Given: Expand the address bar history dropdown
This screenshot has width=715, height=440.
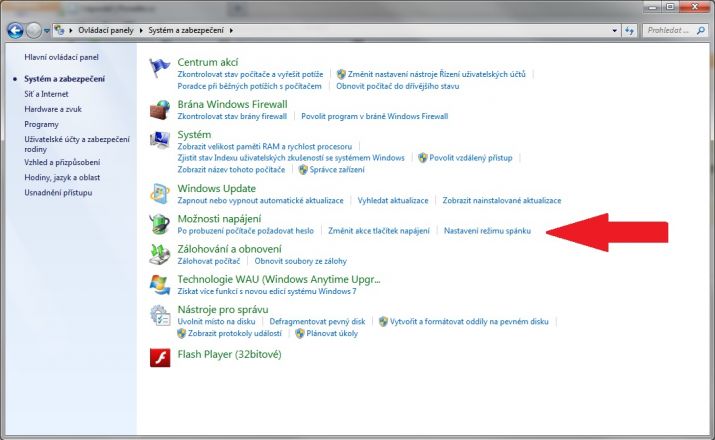Looking at the screenshot, I should [x=615, y=31].
